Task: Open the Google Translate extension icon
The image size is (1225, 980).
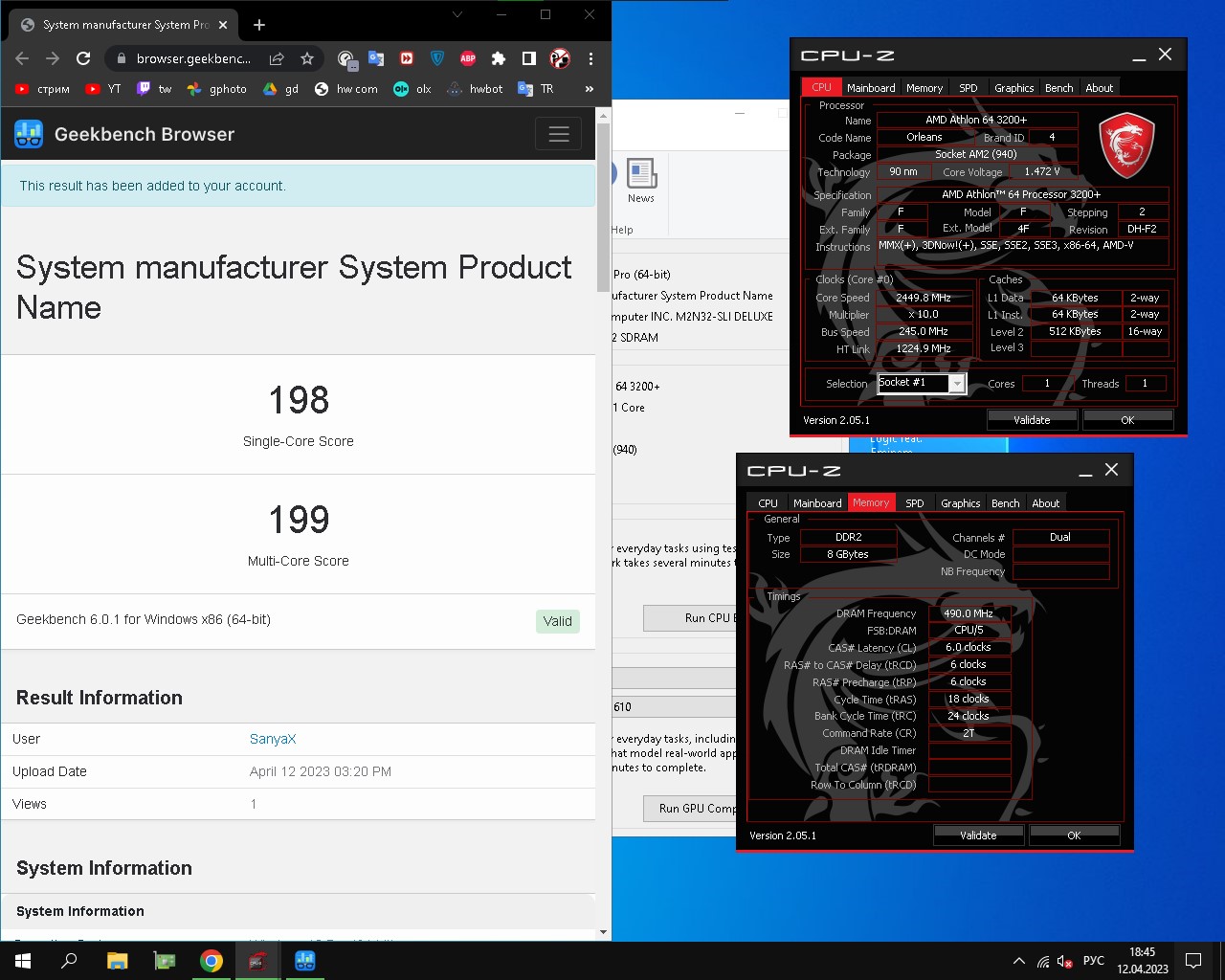Action: [x=376, y=58]
